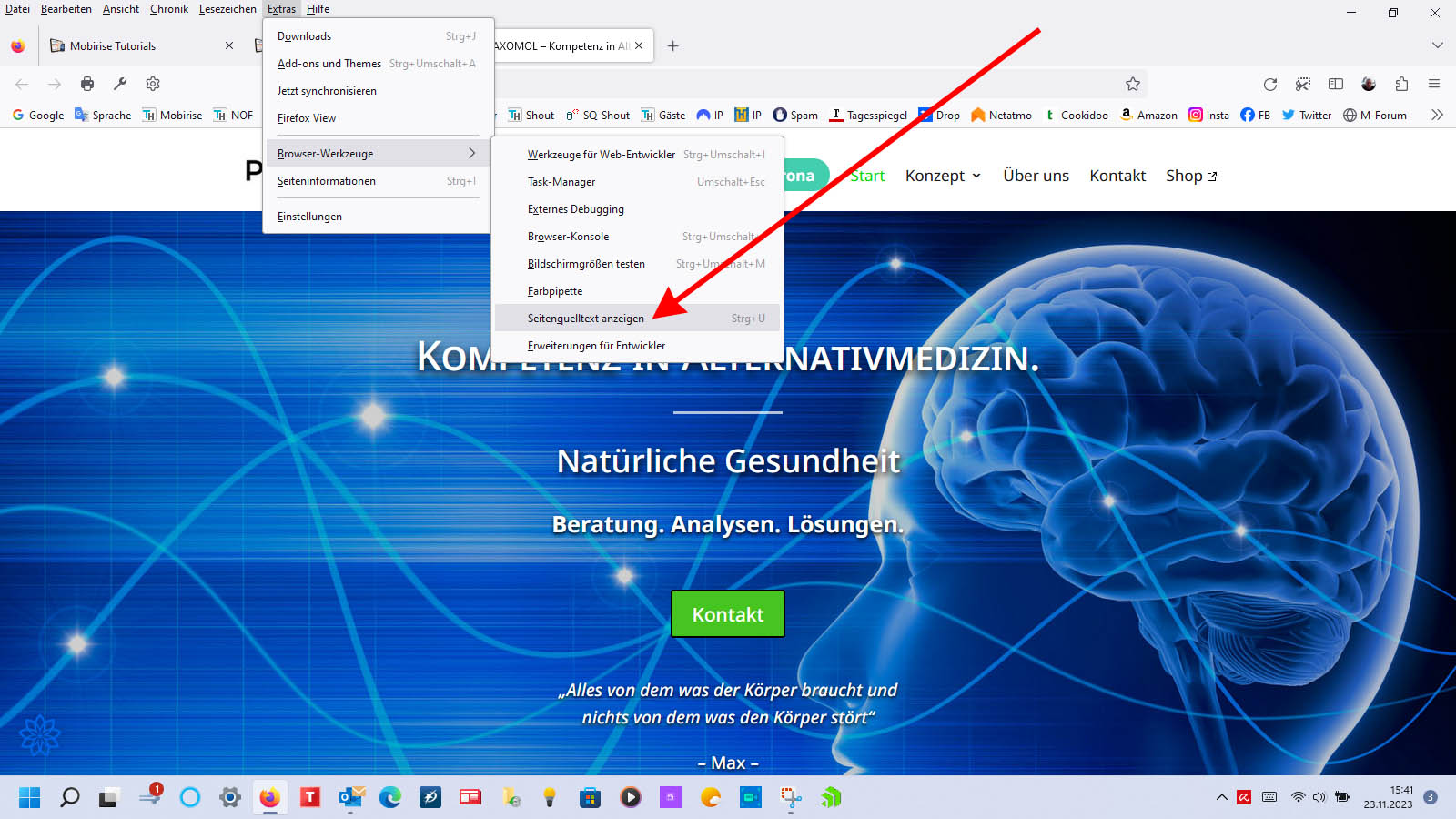This screenshot has width=1456, height=819.
Task: Choose Farbpipette from the submenu
Action: click(x=555, y=291)
